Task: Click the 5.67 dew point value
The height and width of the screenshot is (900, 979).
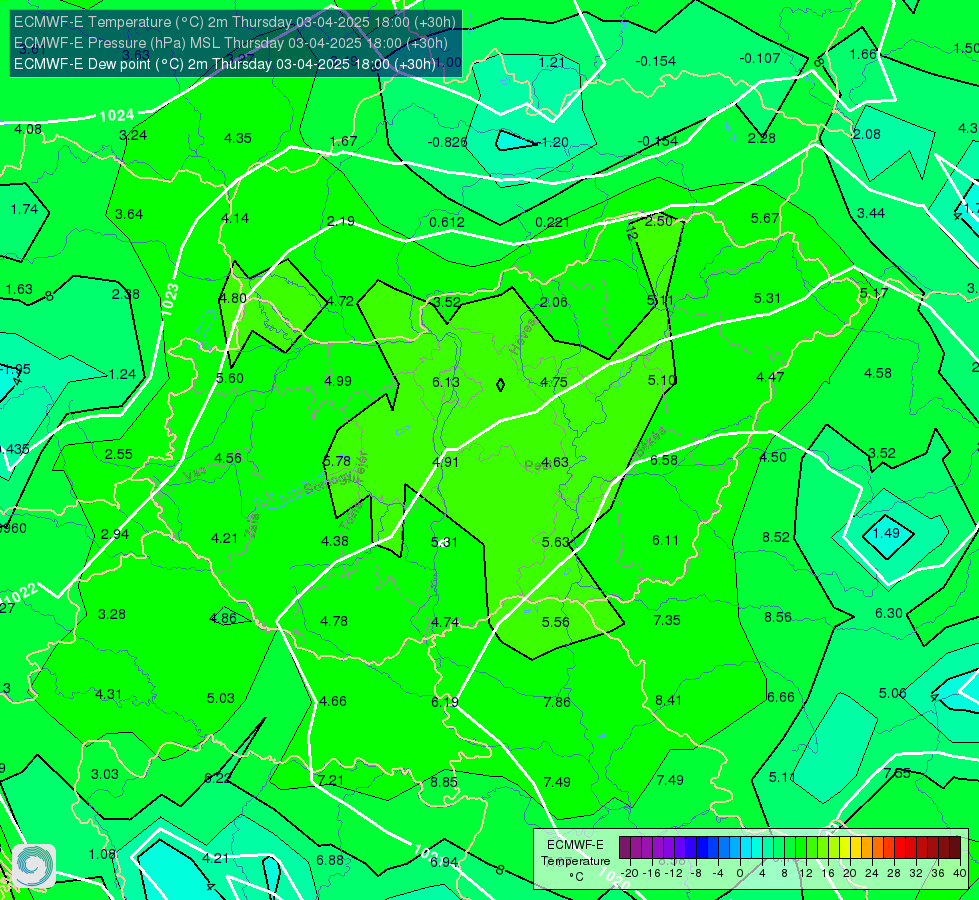Action: (x=765, y=219)
